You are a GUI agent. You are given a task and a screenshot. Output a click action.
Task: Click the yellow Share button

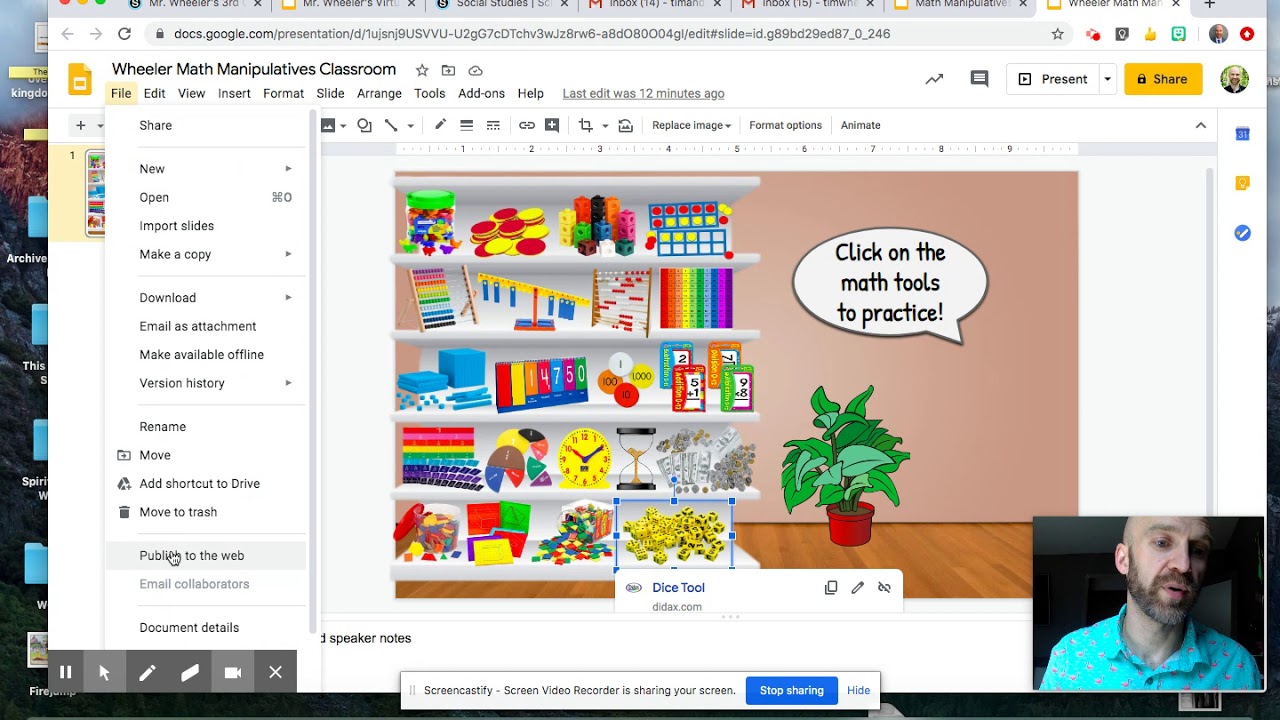point(1163,79)
